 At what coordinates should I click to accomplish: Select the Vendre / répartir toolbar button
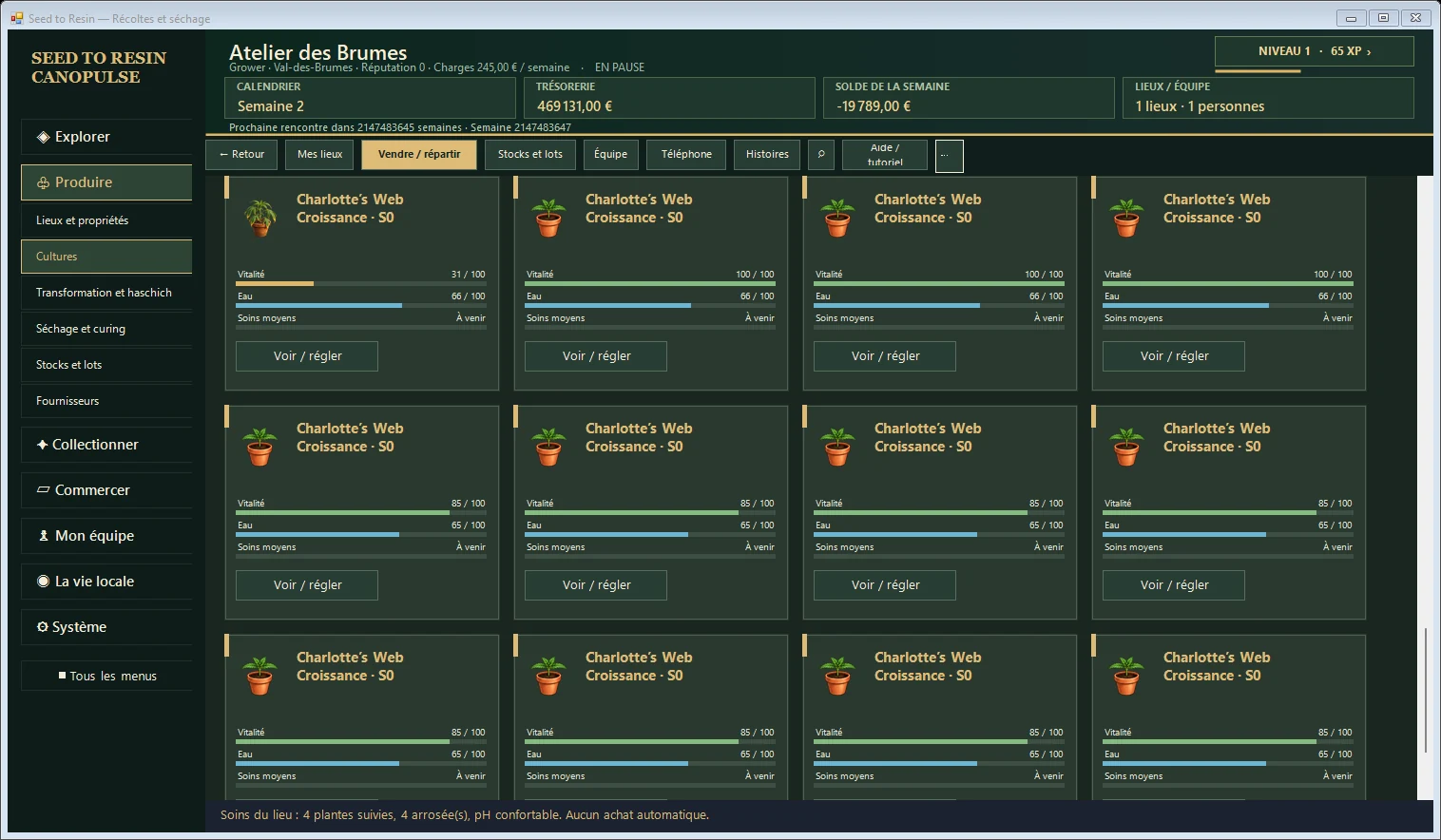(419, 155)
